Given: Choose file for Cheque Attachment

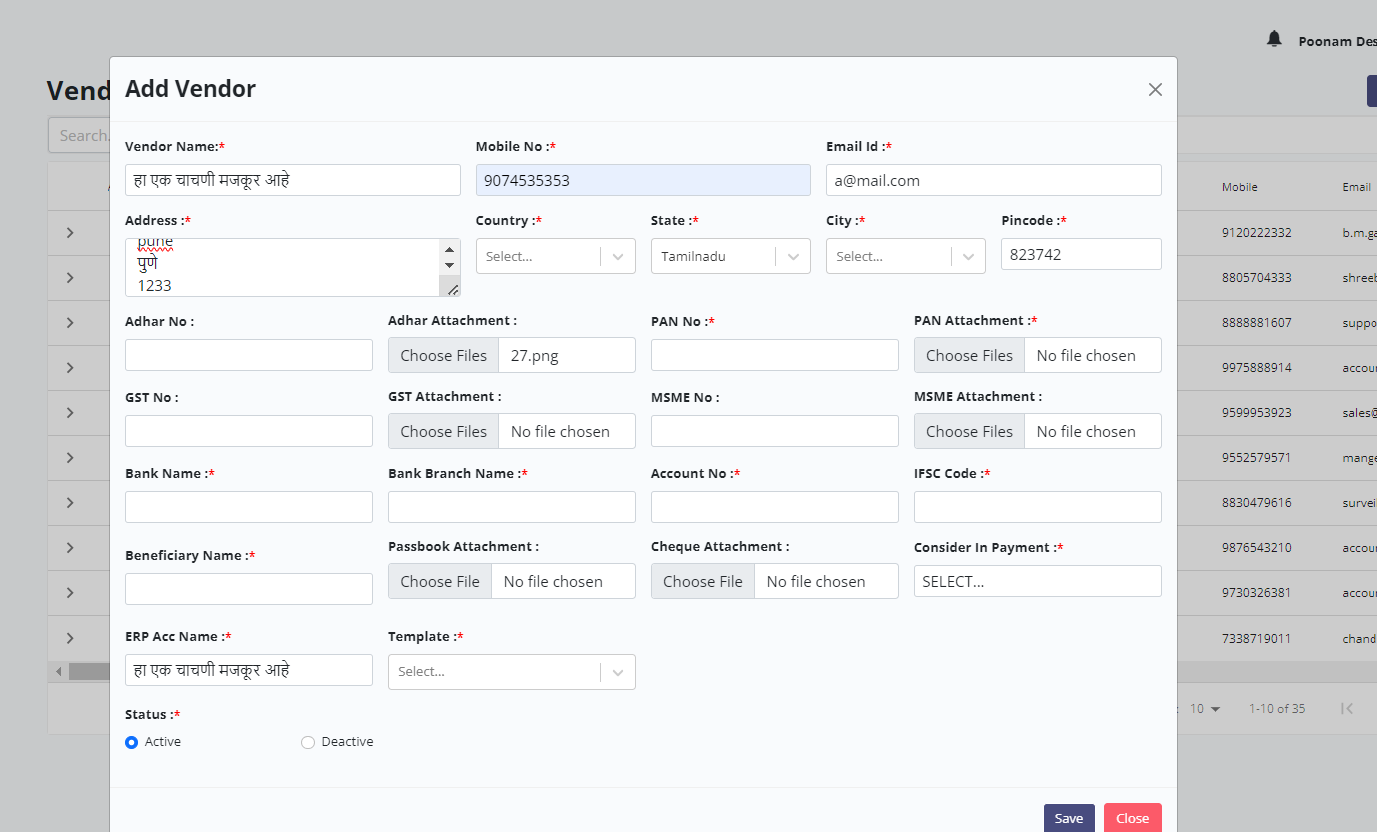Looking at the screenshot, I should pyautogui.click(x=703, y=581).
